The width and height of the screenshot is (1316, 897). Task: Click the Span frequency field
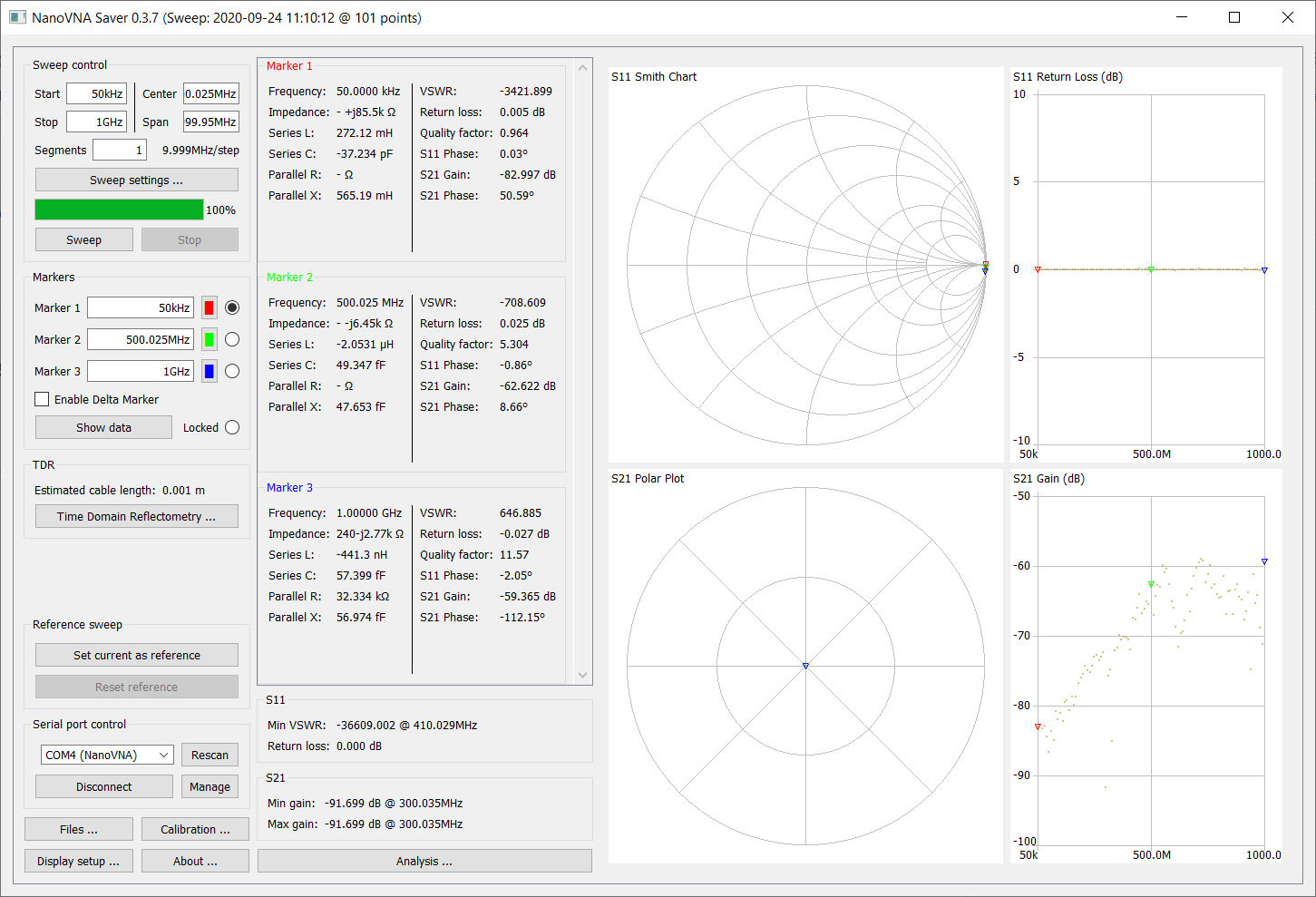pos(210,122)
